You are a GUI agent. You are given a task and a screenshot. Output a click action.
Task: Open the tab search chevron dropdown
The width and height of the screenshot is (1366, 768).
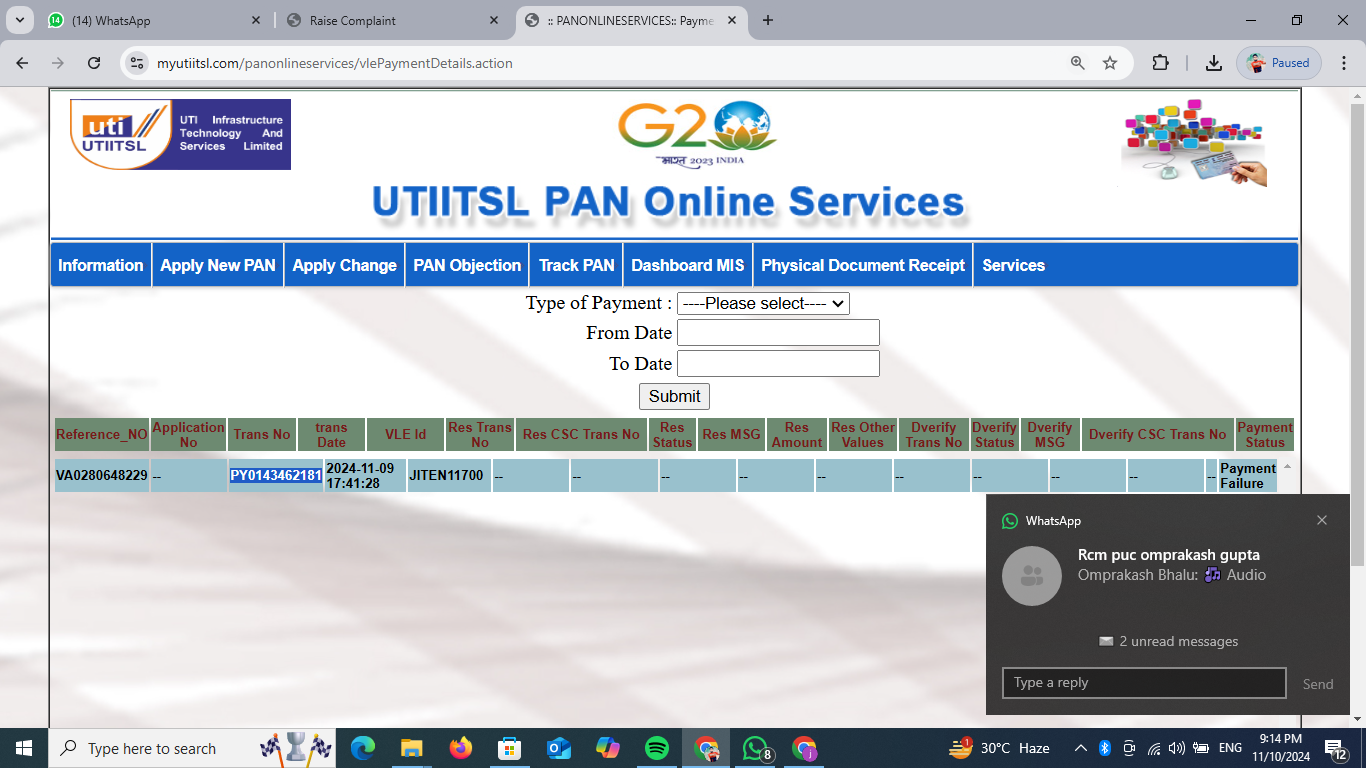coord(19,20)
